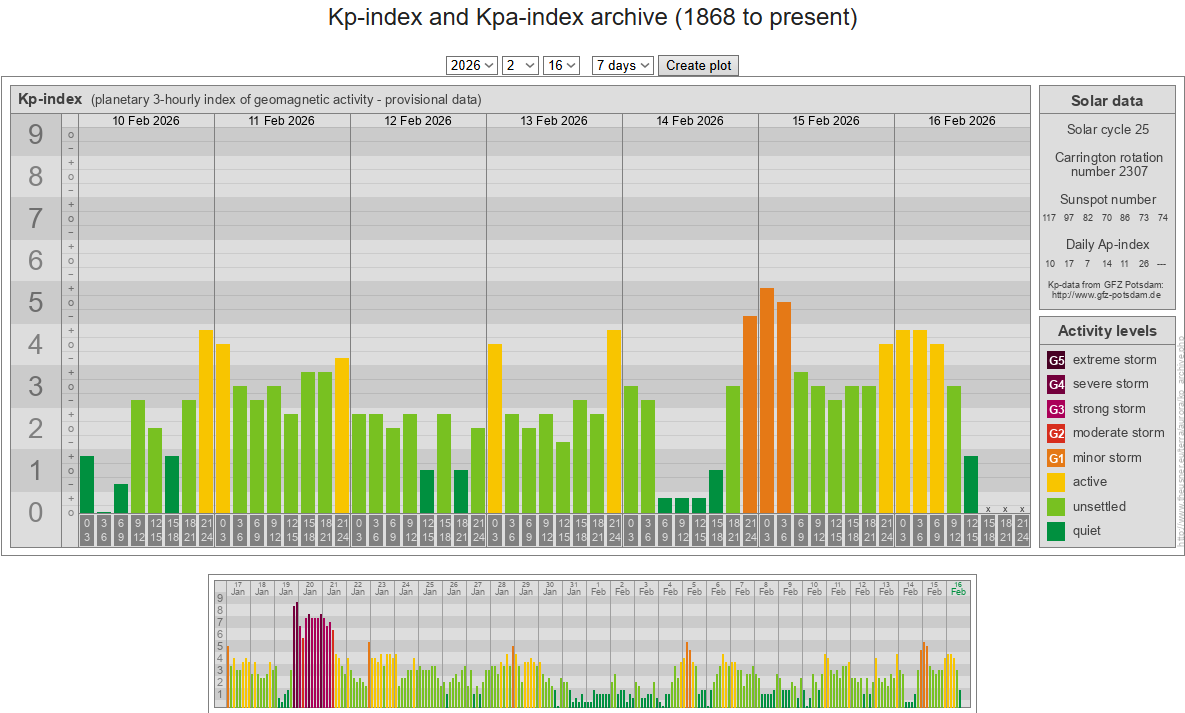Click the G4 severe storm legend icon
This screenshot has width=1185, height=713.
click(1056, 384)
